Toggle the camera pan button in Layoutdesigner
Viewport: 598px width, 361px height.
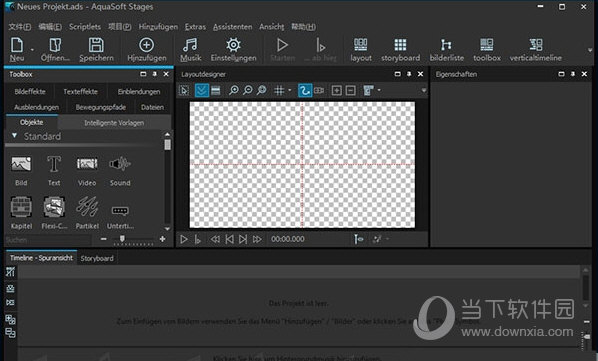pyautogui.click(x=319, y=90)
